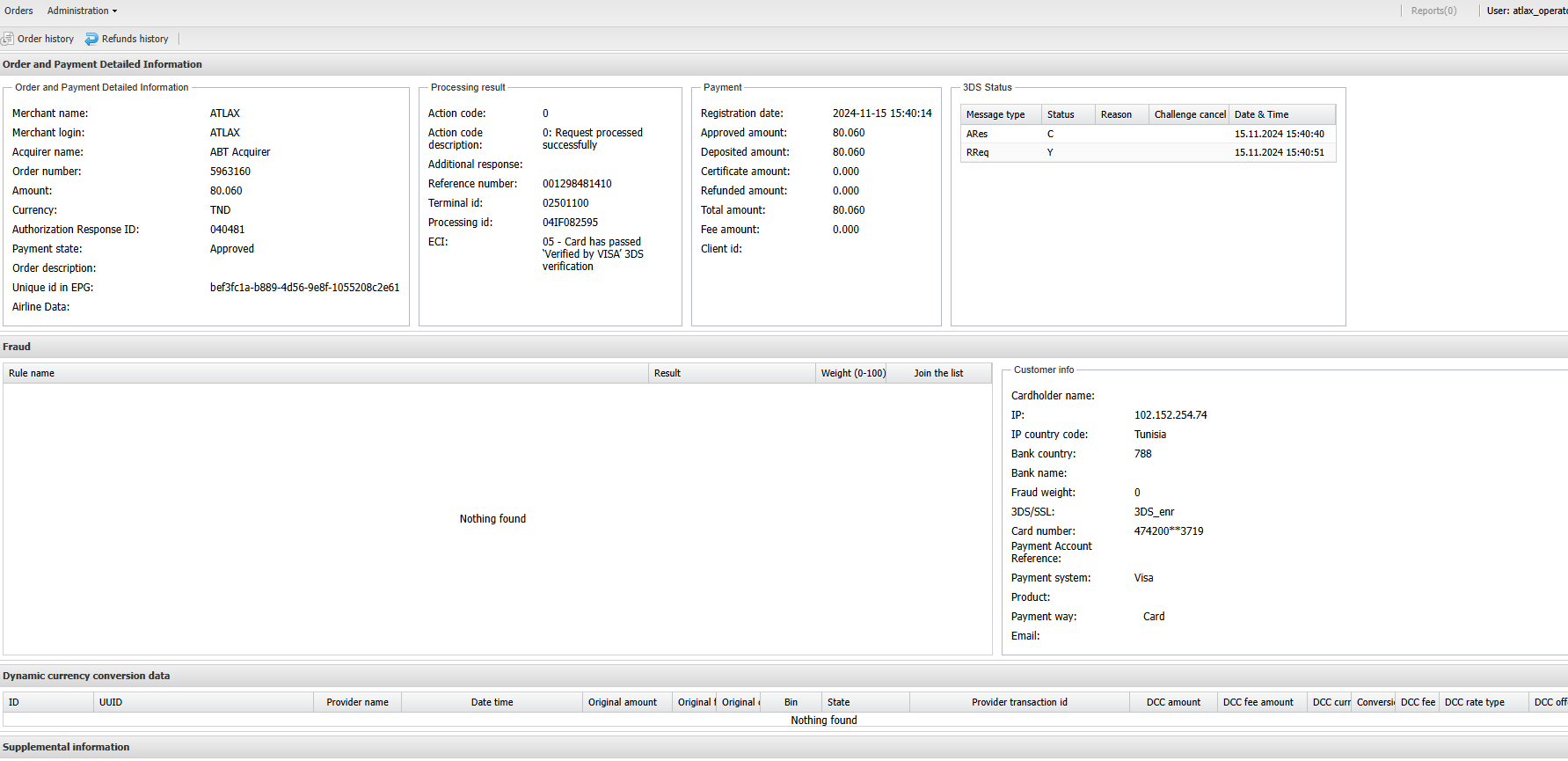The width and height of the screenshot is (1568, 761).
Task: Expand the Supplemental information section
Action: [66, 747]
